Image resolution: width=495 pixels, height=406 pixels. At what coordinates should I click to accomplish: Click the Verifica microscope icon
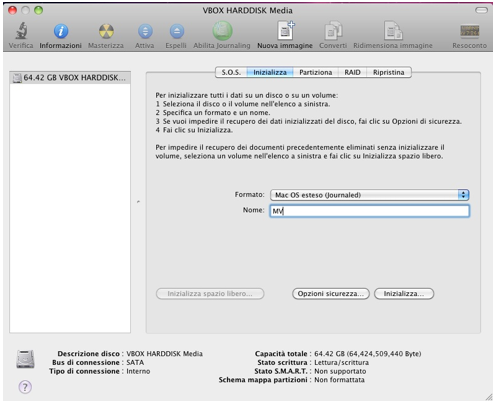21,31
